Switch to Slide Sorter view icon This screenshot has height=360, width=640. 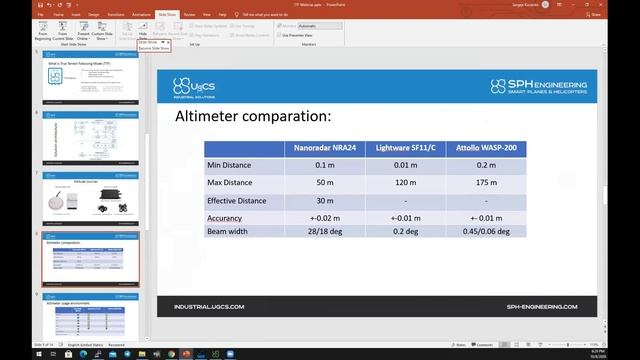coord(516,345)
